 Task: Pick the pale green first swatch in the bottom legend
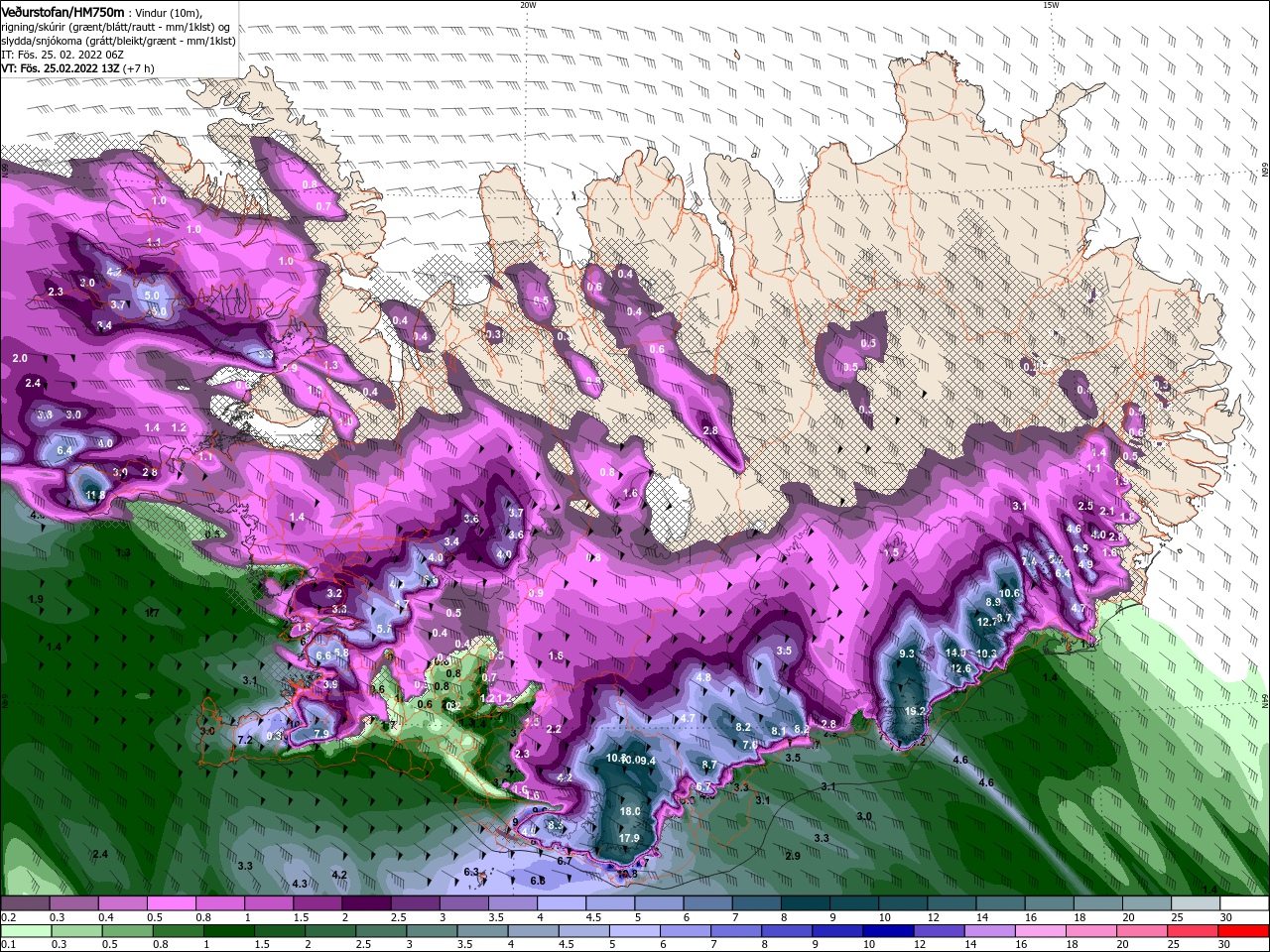tap(25, 931)
